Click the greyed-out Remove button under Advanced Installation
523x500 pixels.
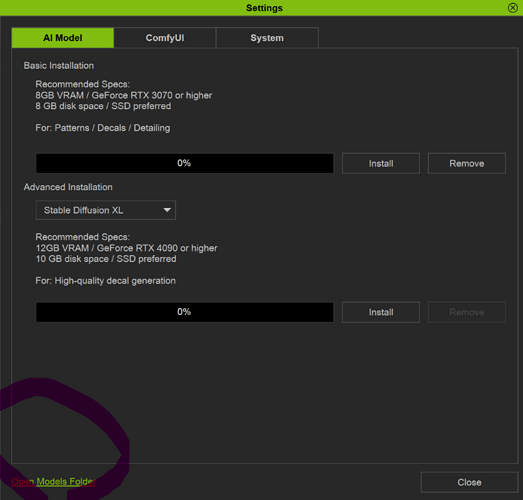point(467,312)
